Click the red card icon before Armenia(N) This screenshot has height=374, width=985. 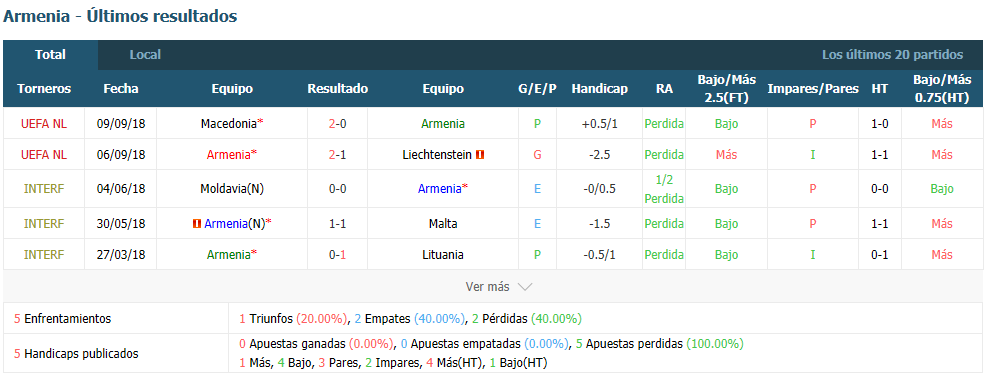[198, 223]
